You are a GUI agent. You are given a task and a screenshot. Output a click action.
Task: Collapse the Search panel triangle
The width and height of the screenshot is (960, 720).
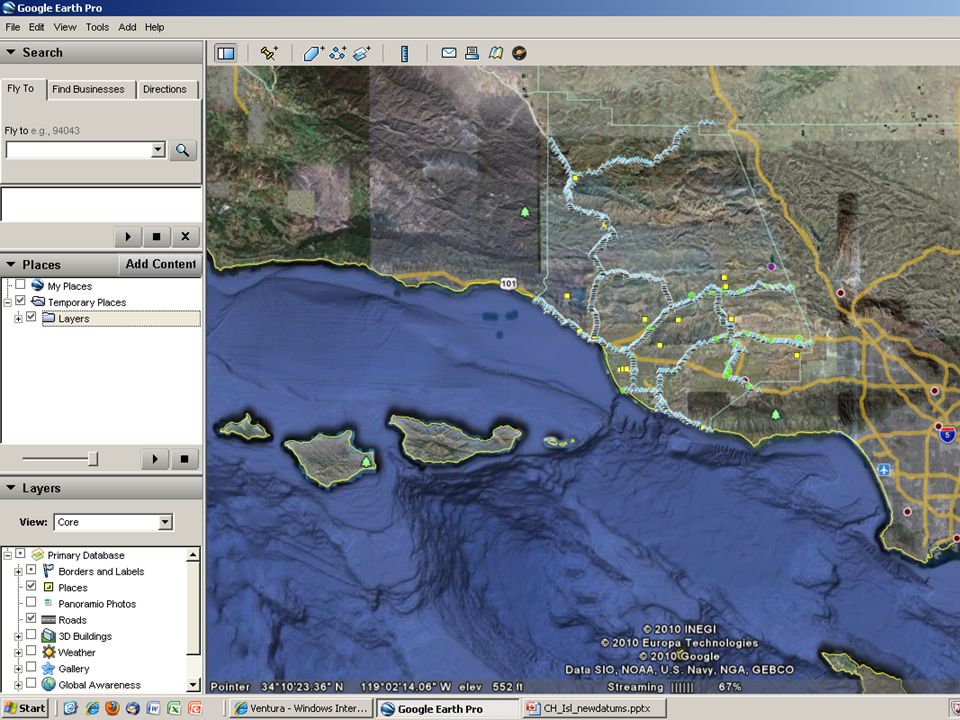point(10,53)
